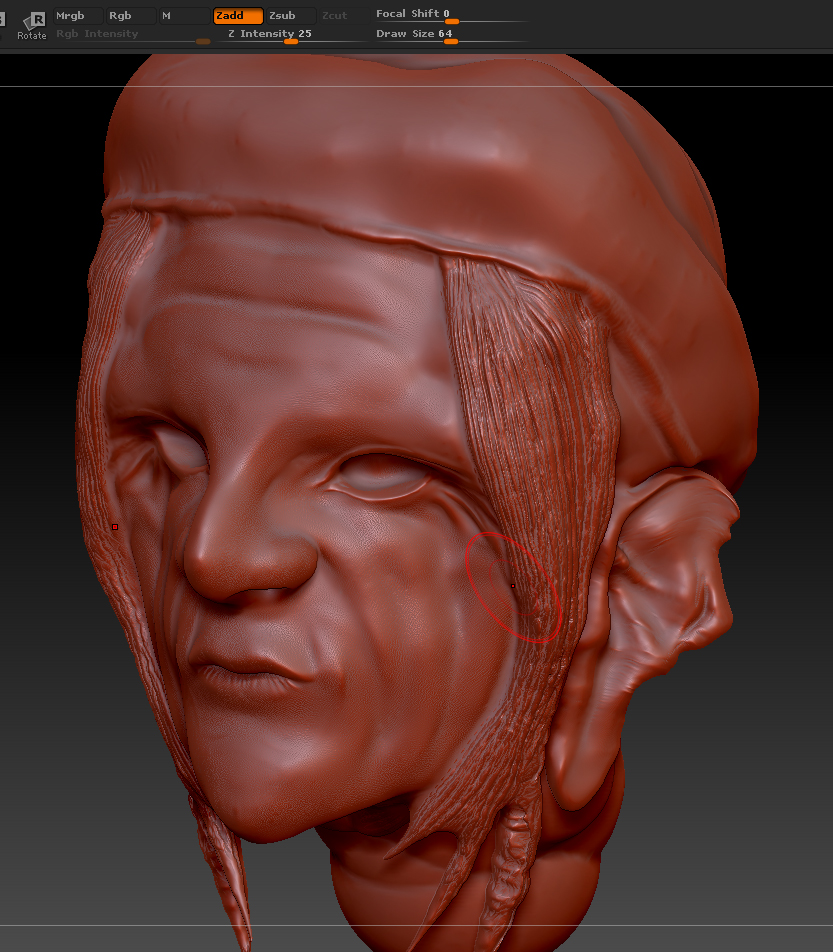The image size is (833, 952).
Task: Enable Rgb color mode
Action: (x=131, y=16)
